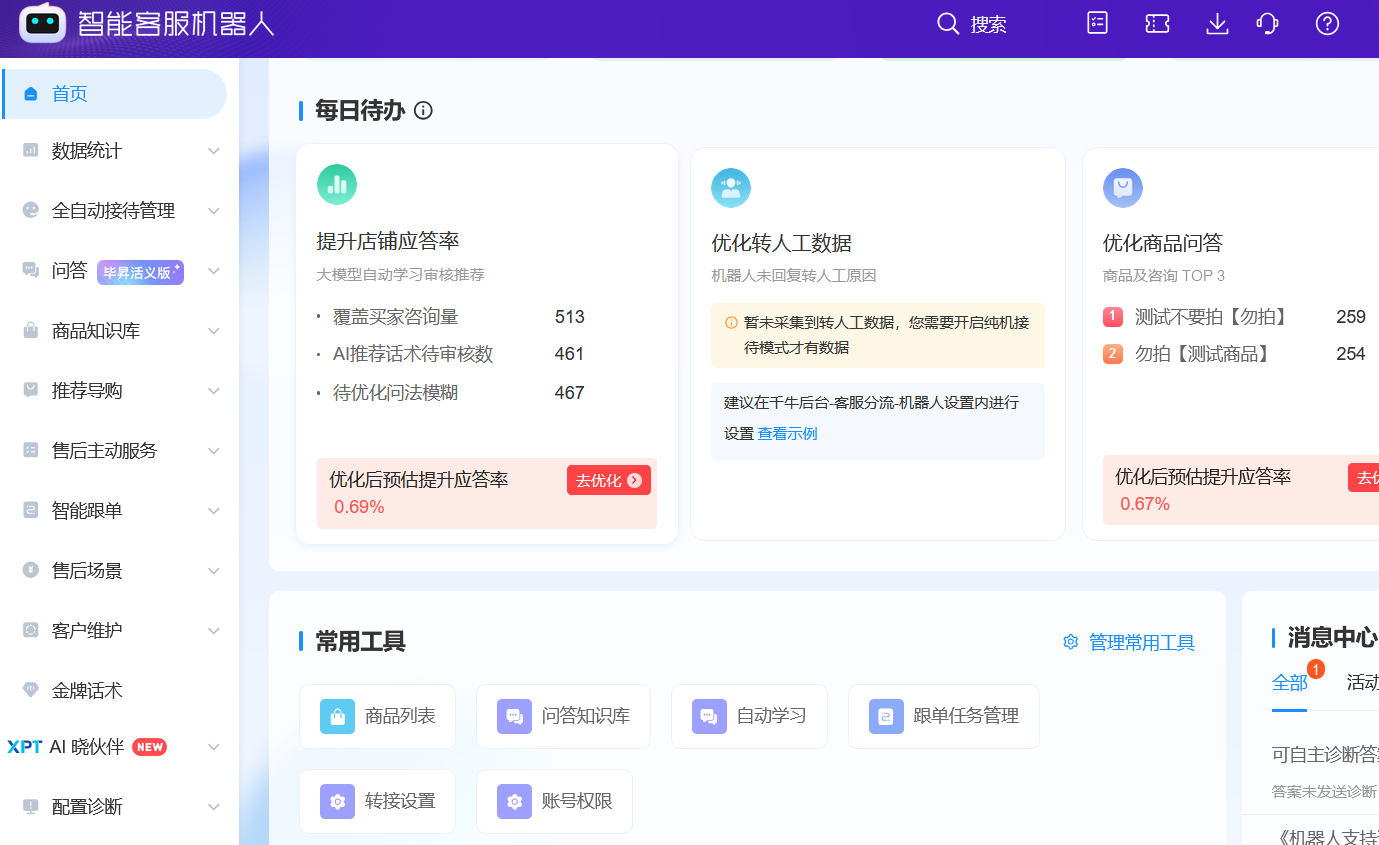
Task: Open the customer service headset icon
Action: [1267, 24]
